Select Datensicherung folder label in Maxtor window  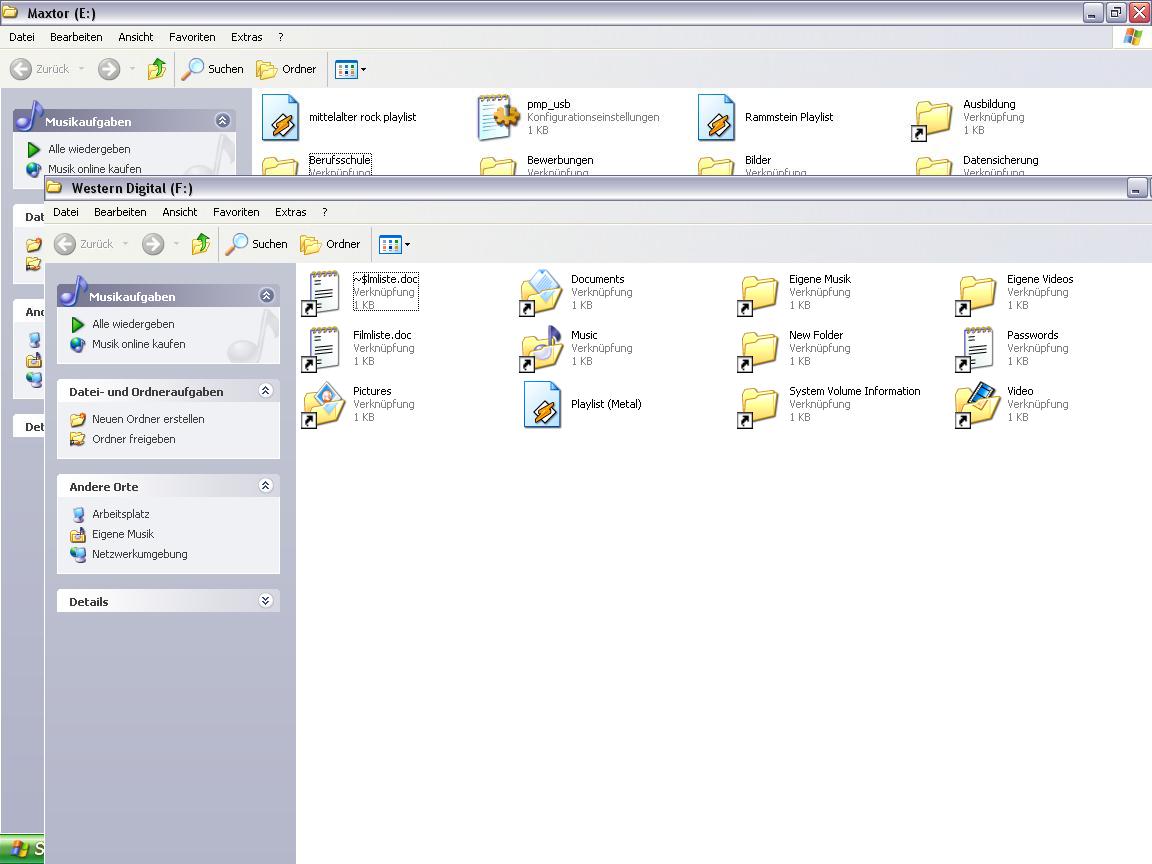click(x=1001, y=160)
